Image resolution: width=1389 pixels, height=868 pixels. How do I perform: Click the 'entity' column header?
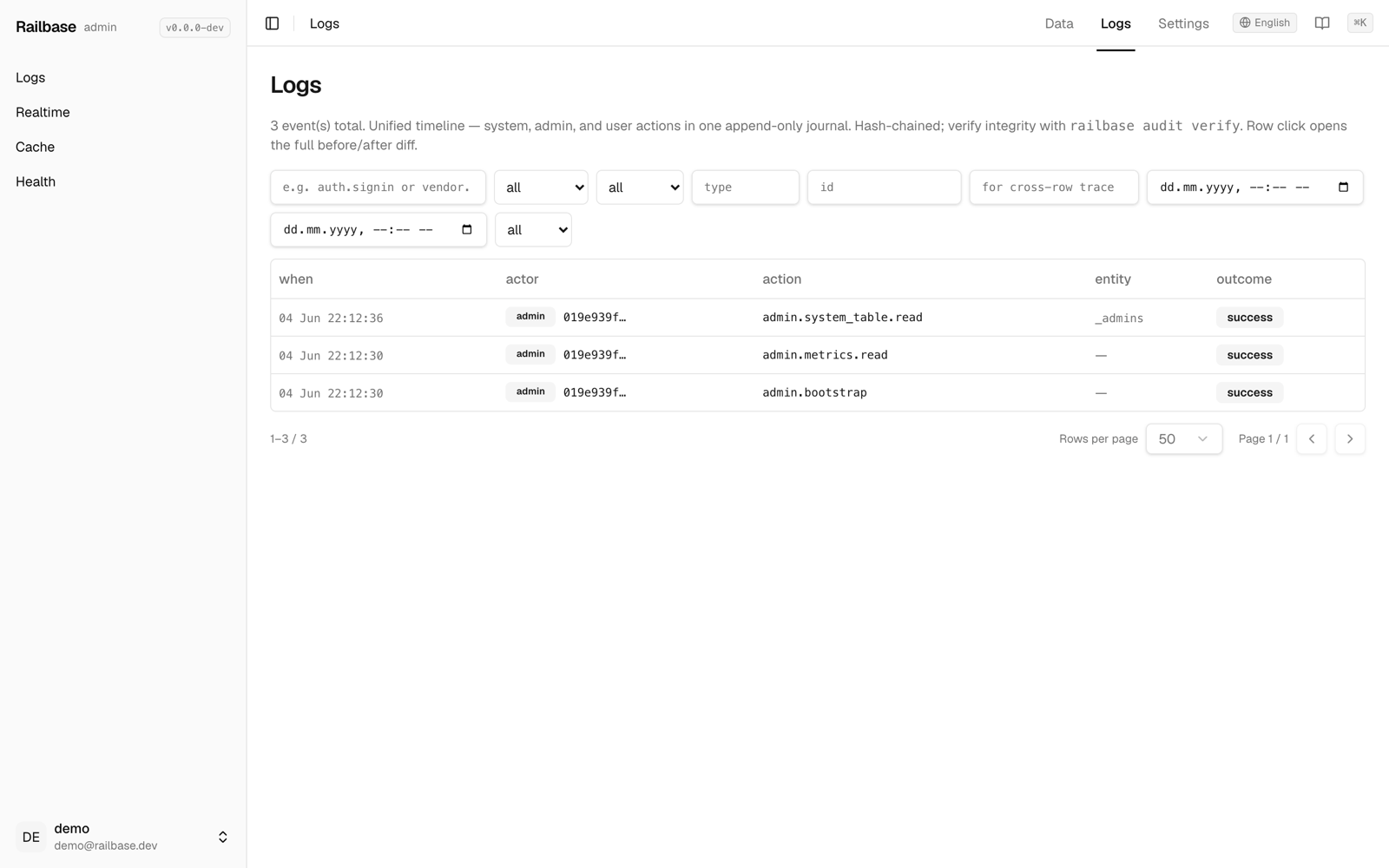[1113, 279]
